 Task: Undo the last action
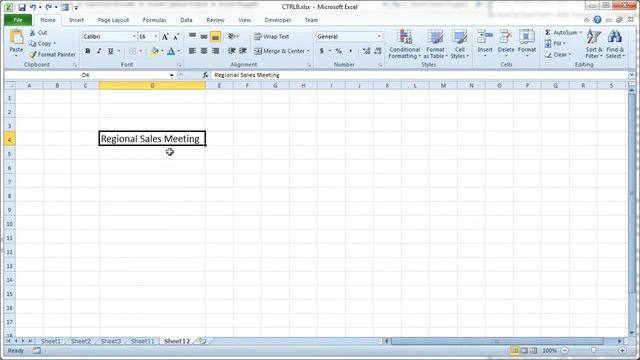click(x=33, y=7)
